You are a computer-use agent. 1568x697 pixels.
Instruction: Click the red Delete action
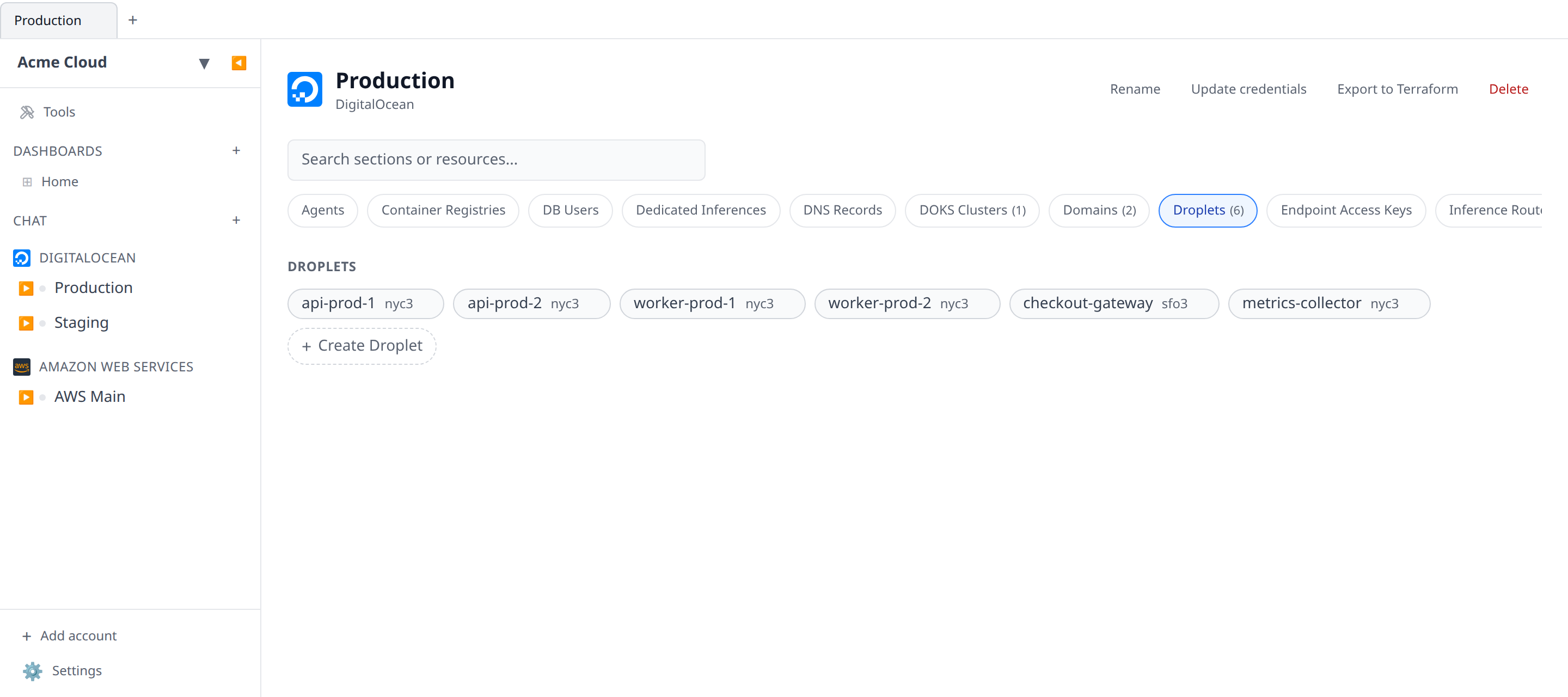pyautogui.click(x=1508, y=89)
